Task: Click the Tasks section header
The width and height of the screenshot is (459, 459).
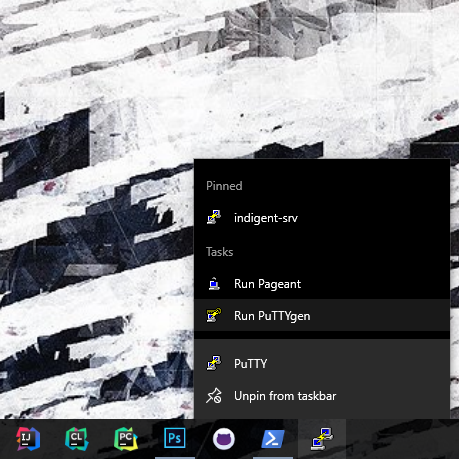Action: 219,252
